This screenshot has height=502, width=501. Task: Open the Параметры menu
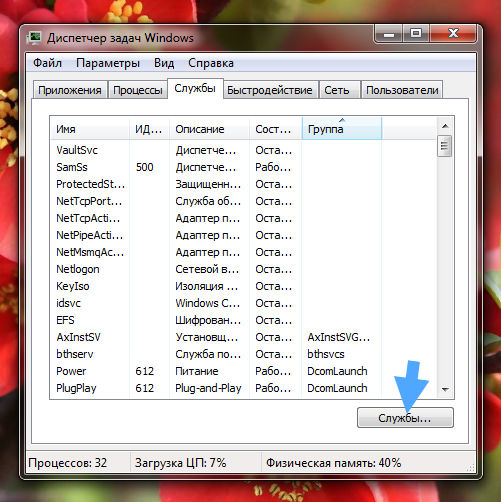click(108, 63)
